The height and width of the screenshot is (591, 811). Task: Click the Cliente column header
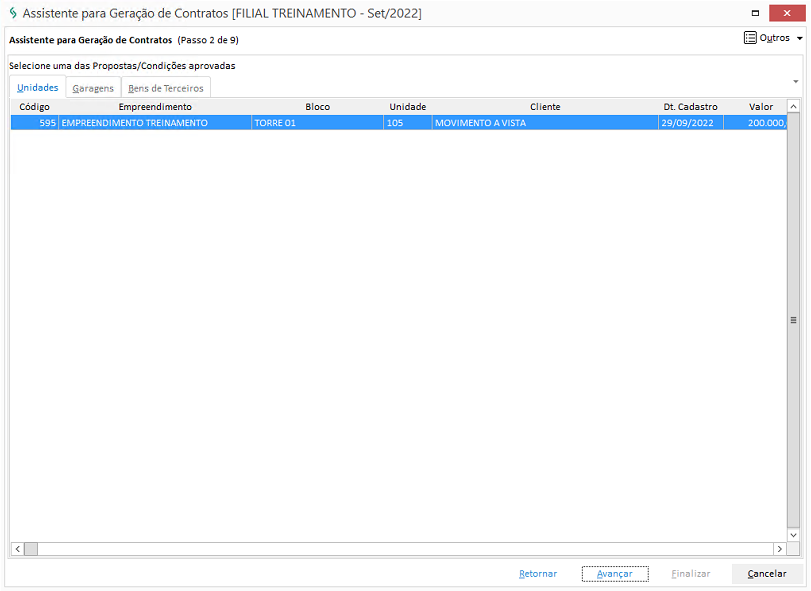[545, 107]
